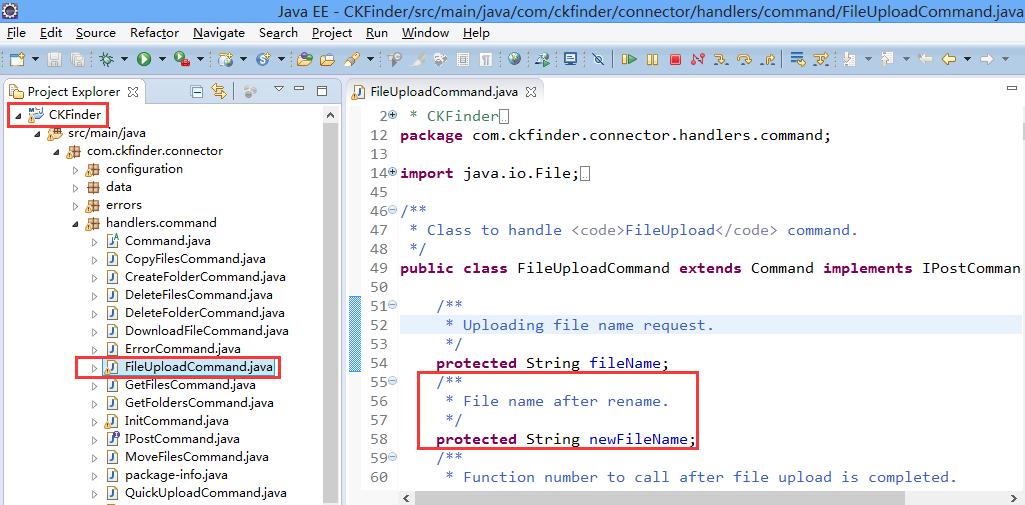Expand folded imports at line 14
The height and width of the screenshot is (505, 1025).
point(392,172)
